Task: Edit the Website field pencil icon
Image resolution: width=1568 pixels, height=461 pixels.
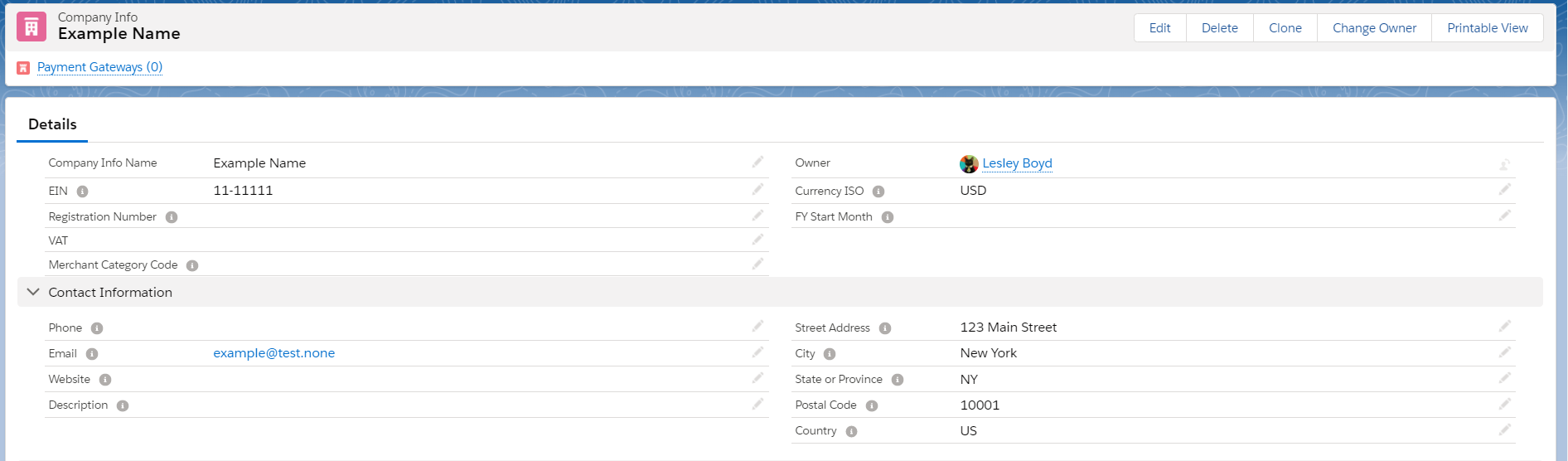Action: 757,377
